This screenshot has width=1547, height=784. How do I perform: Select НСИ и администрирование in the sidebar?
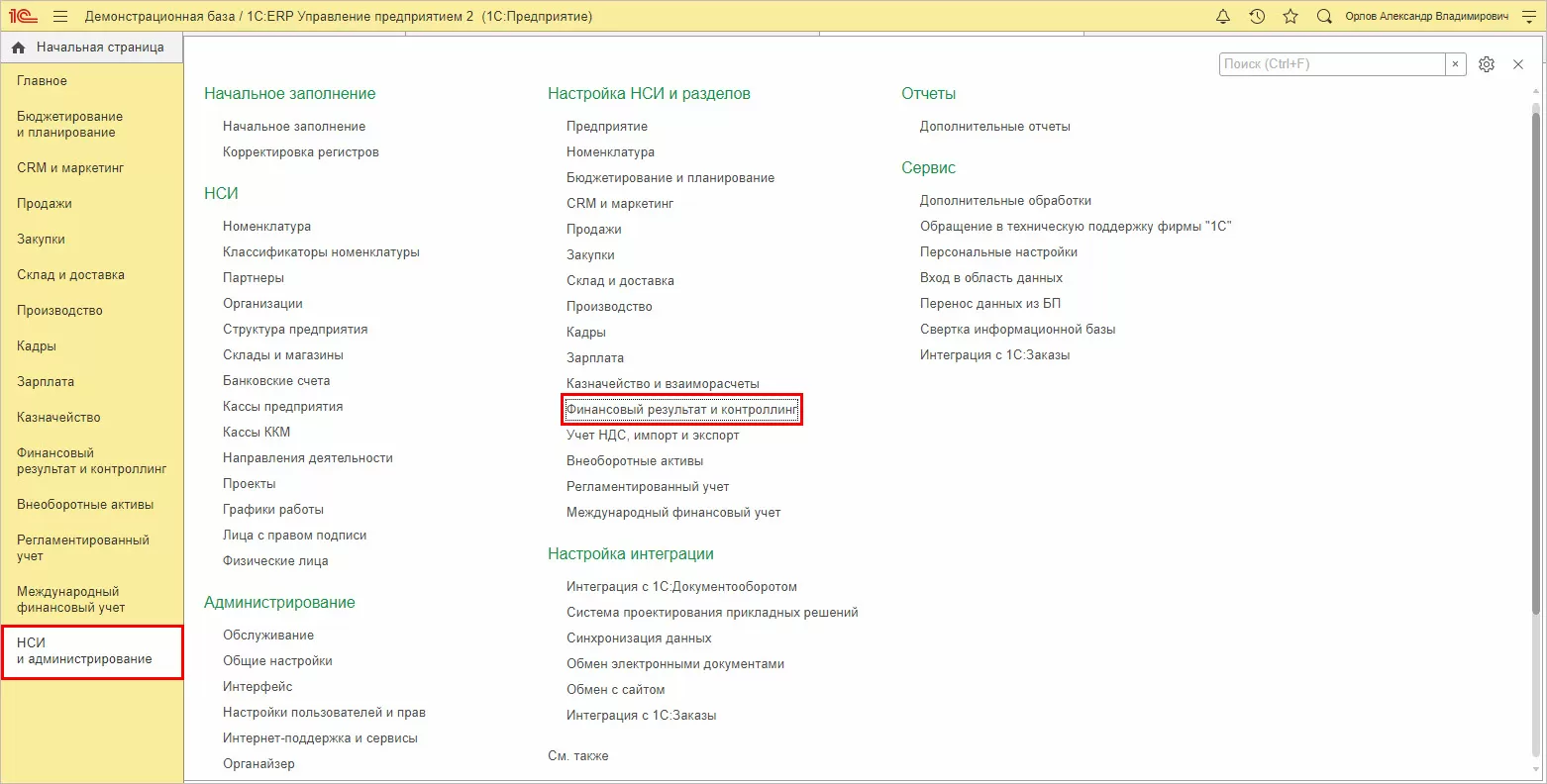[92, 651]
